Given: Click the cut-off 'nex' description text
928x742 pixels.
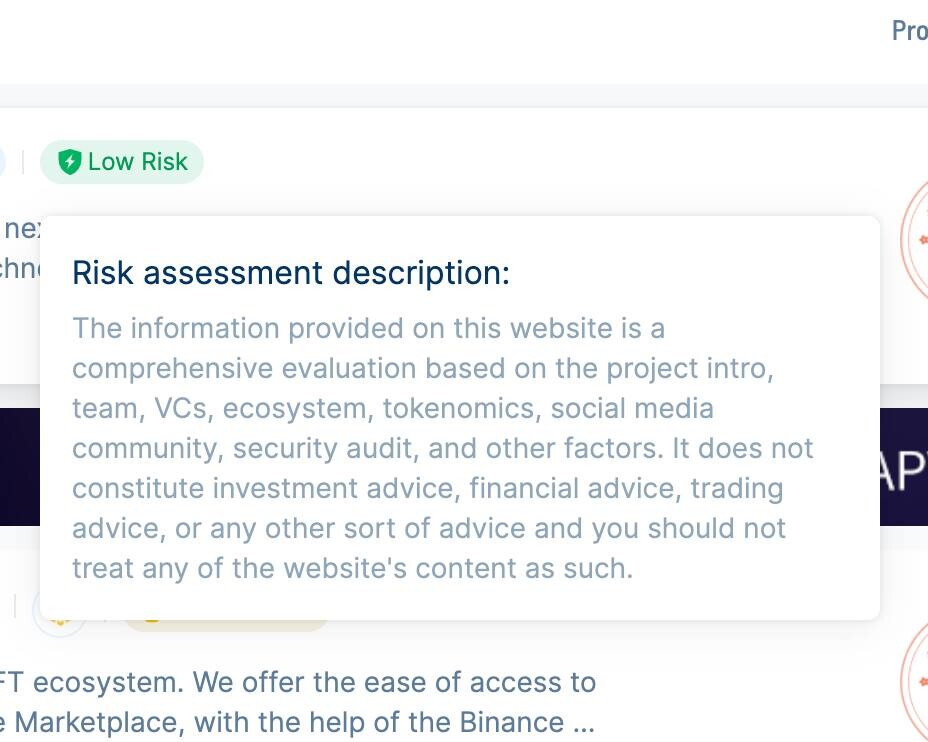Looking at the screenshot, I should tap(22, 229).
